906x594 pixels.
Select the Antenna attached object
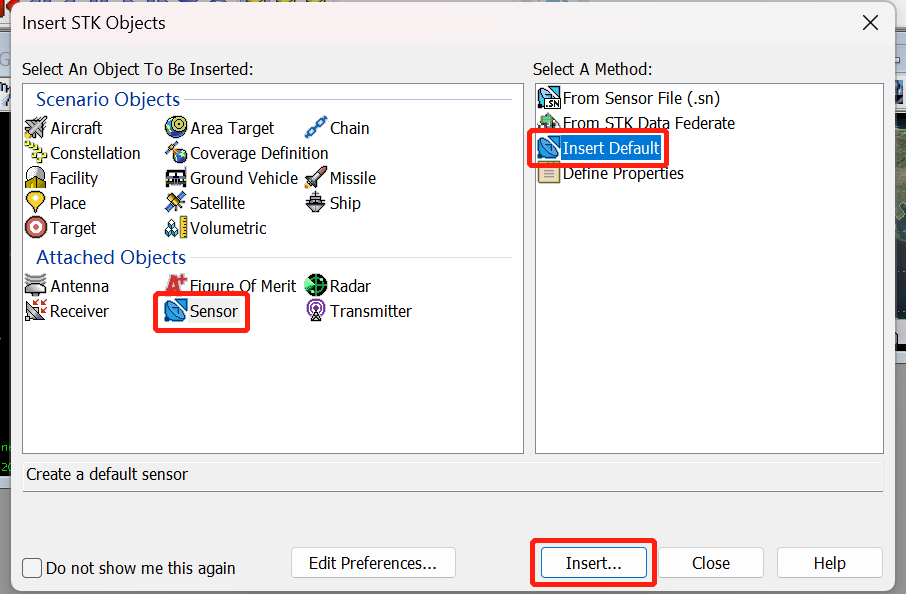click(36, 286)
